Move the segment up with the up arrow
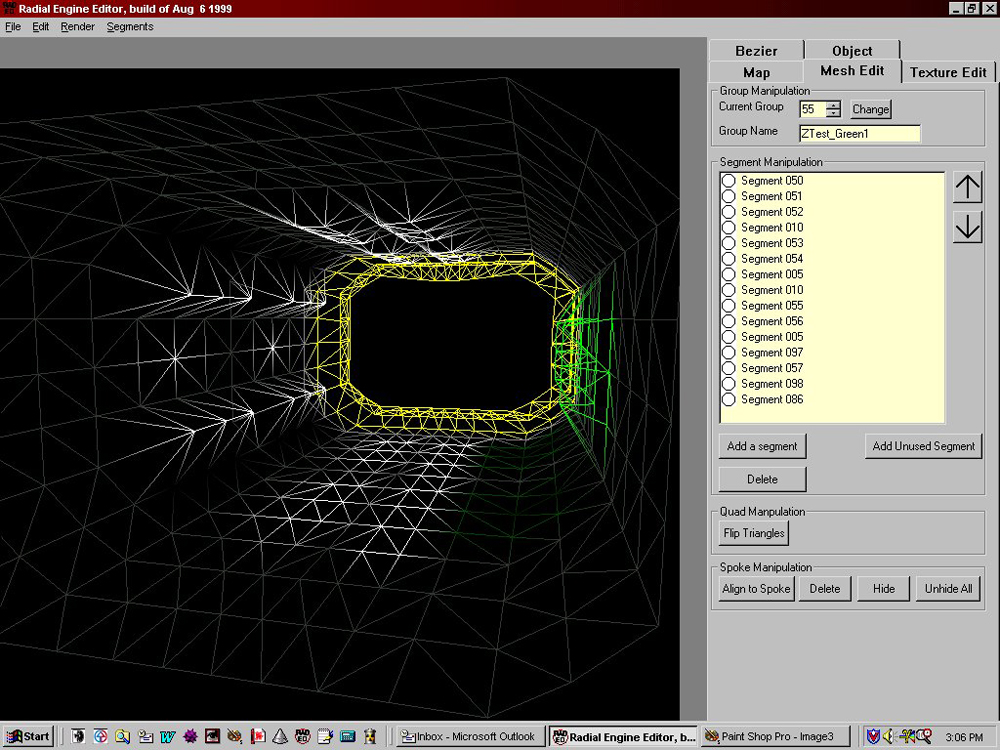The image size is (1000, 750). (967, 188)
